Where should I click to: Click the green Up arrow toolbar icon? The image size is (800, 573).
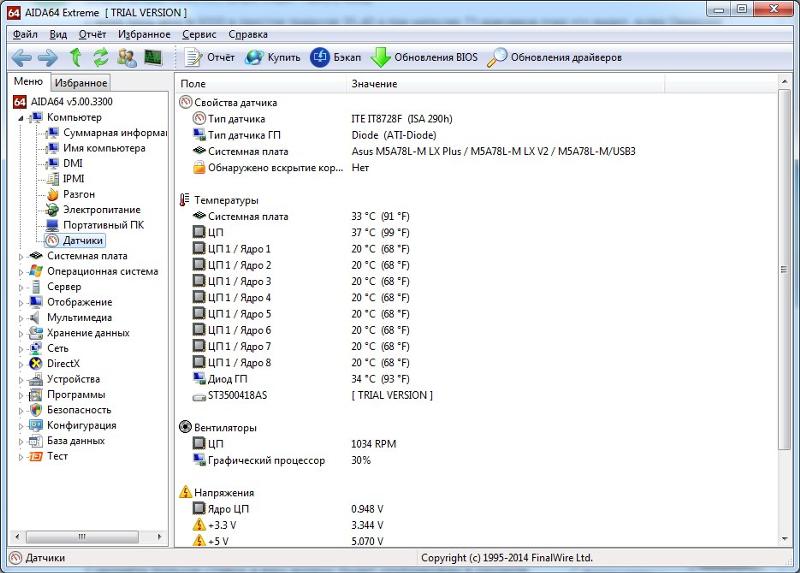point(76,57)
